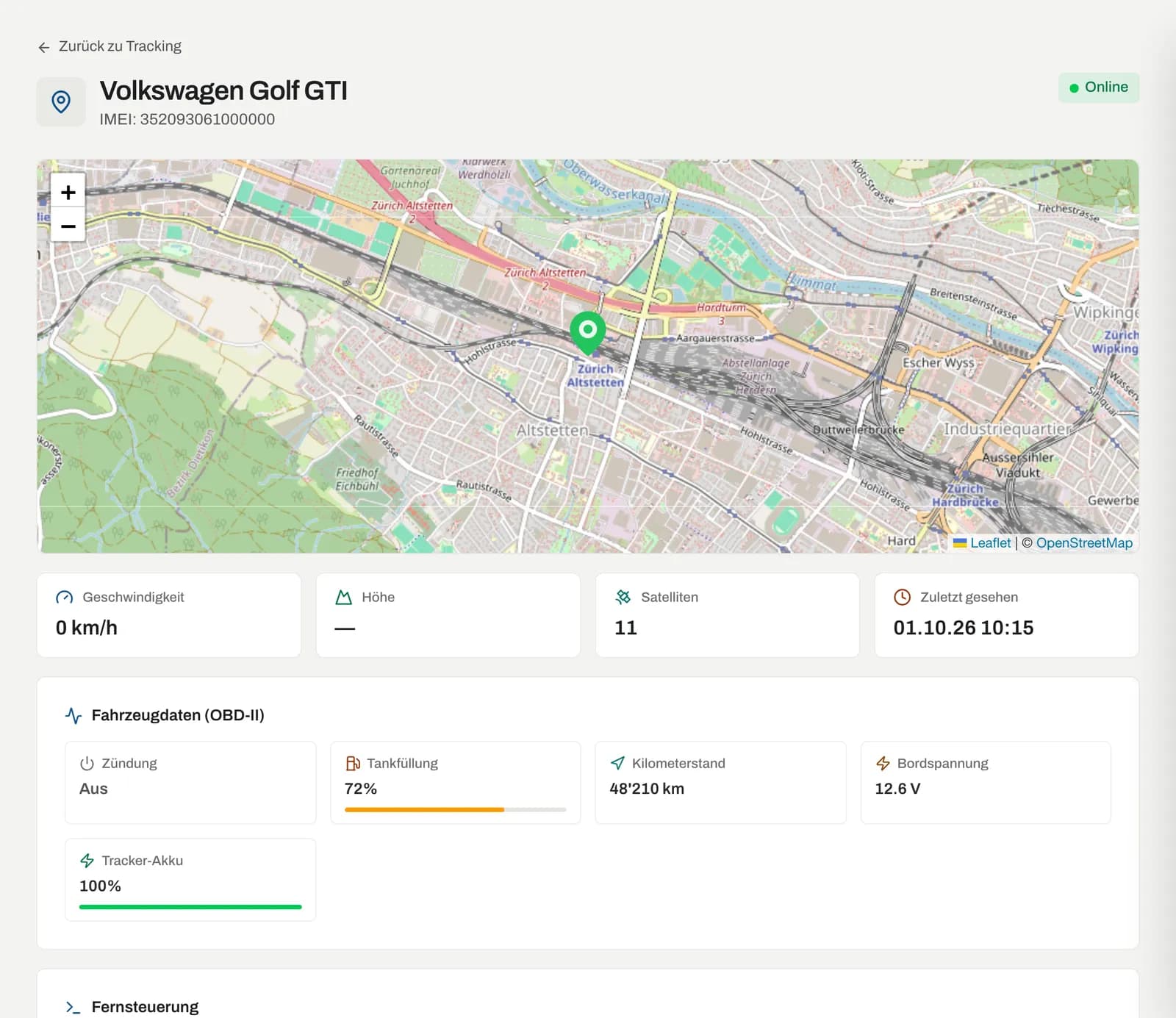The image size is (1176, 1018).
Task: Click the navigation arrow icon in Kilometerstand card
Action: pyautogui.click(x=617, y=764)
